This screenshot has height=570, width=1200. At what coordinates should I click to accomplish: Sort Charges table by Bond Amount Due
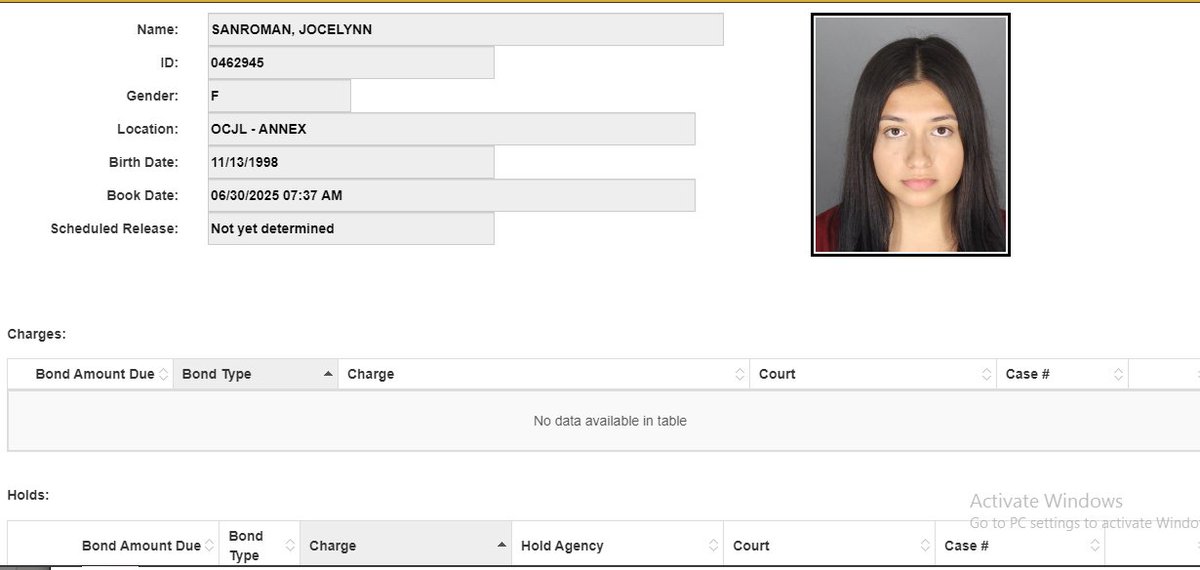tap(91, 374)
